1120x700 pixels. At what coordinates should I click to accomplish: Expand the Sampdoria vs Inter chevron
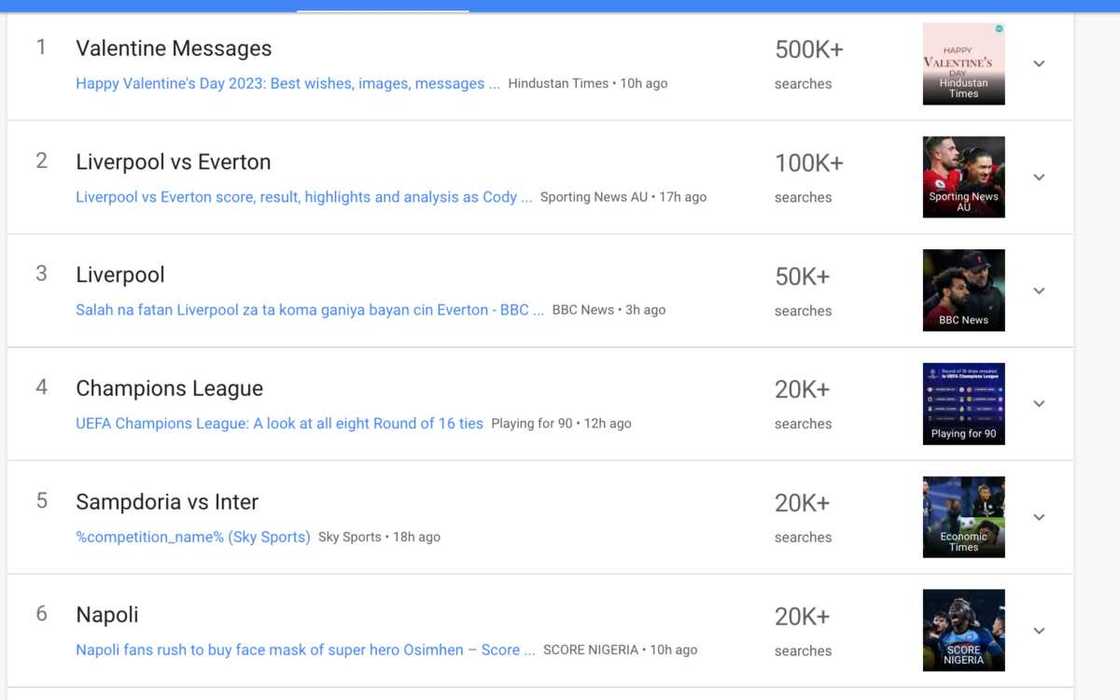click(x=1039, y=517)
